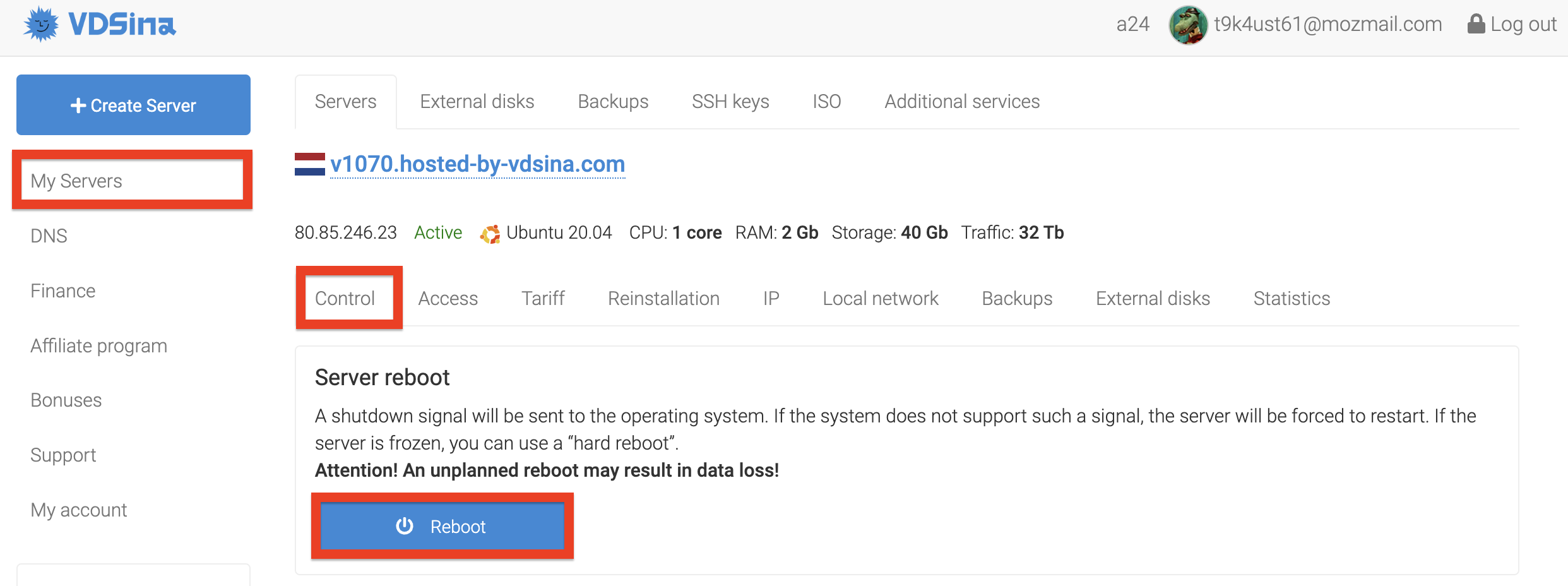Click the CPU: 1 core value
1568x586 pixels.
tap(675, 233)
